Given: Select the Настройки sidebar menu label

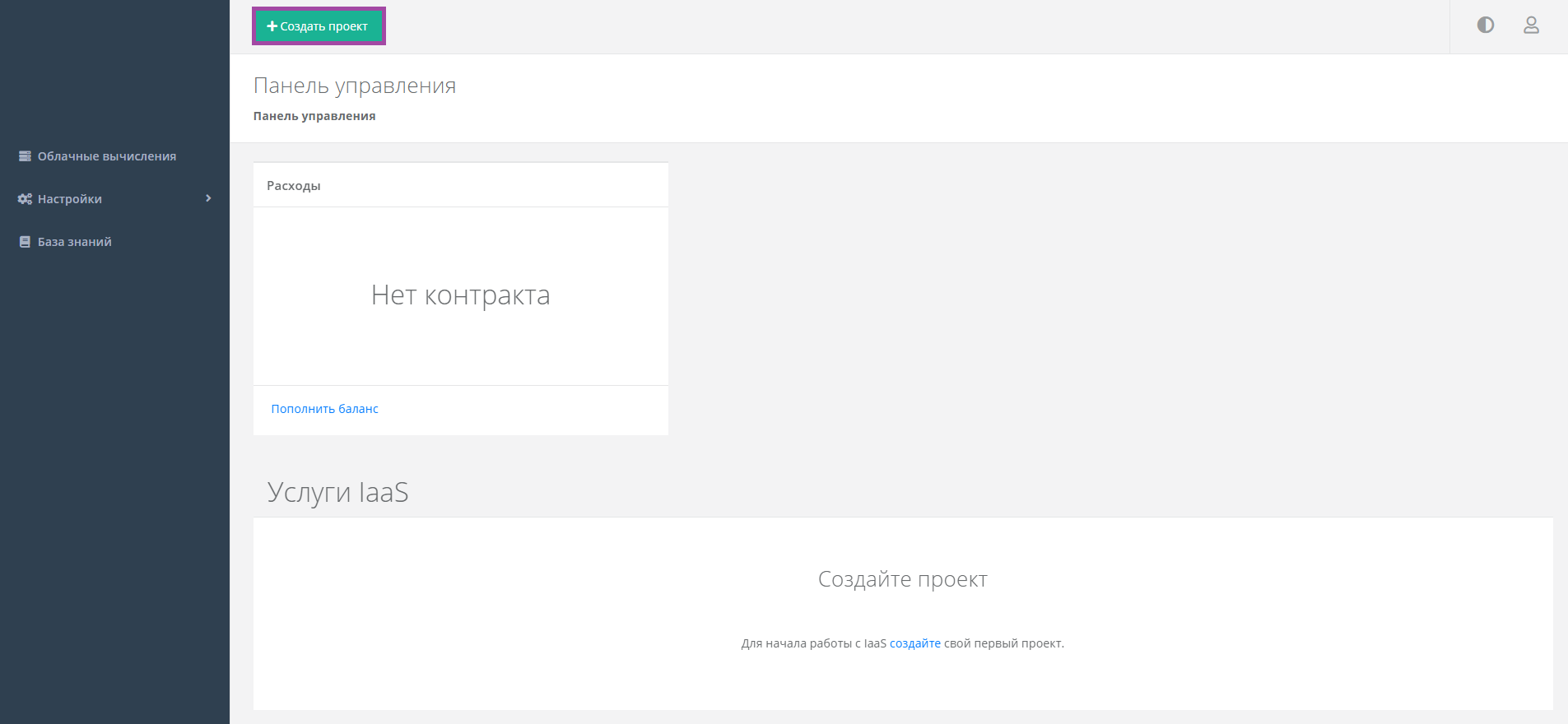Looking at the screenshot, I should tap(70, 199).
